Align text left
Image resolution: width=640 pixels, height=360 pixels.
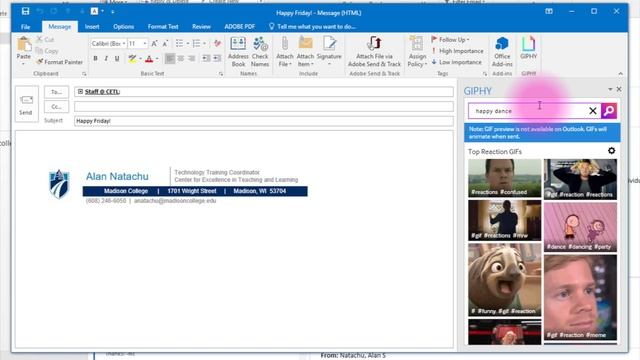(x=170, y=58)
